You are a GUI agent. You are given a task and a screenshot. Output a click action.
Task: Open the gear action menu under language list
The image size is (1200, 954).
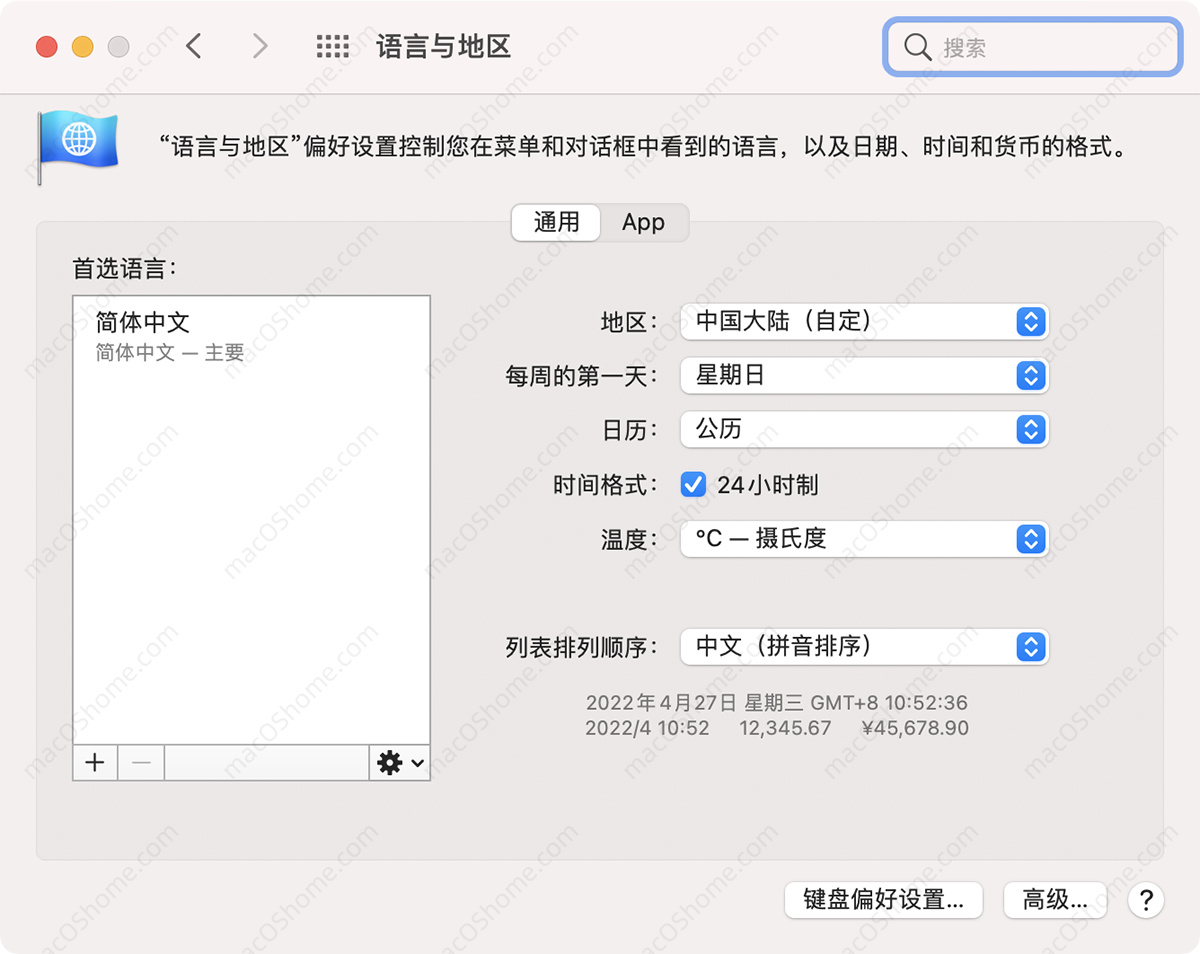coord(399,763)
